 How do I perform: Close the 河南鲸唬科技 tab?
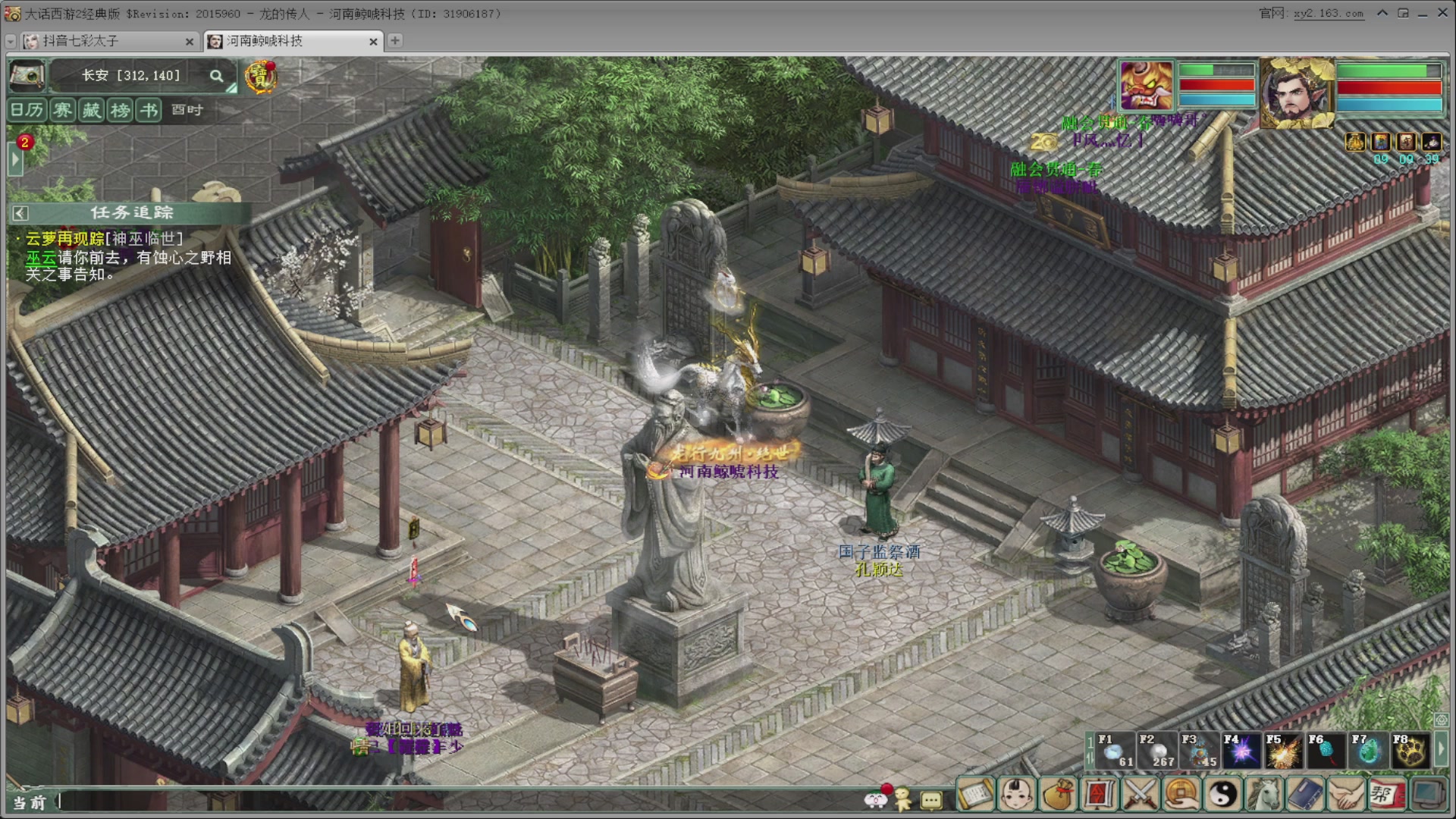pos(373,42)
